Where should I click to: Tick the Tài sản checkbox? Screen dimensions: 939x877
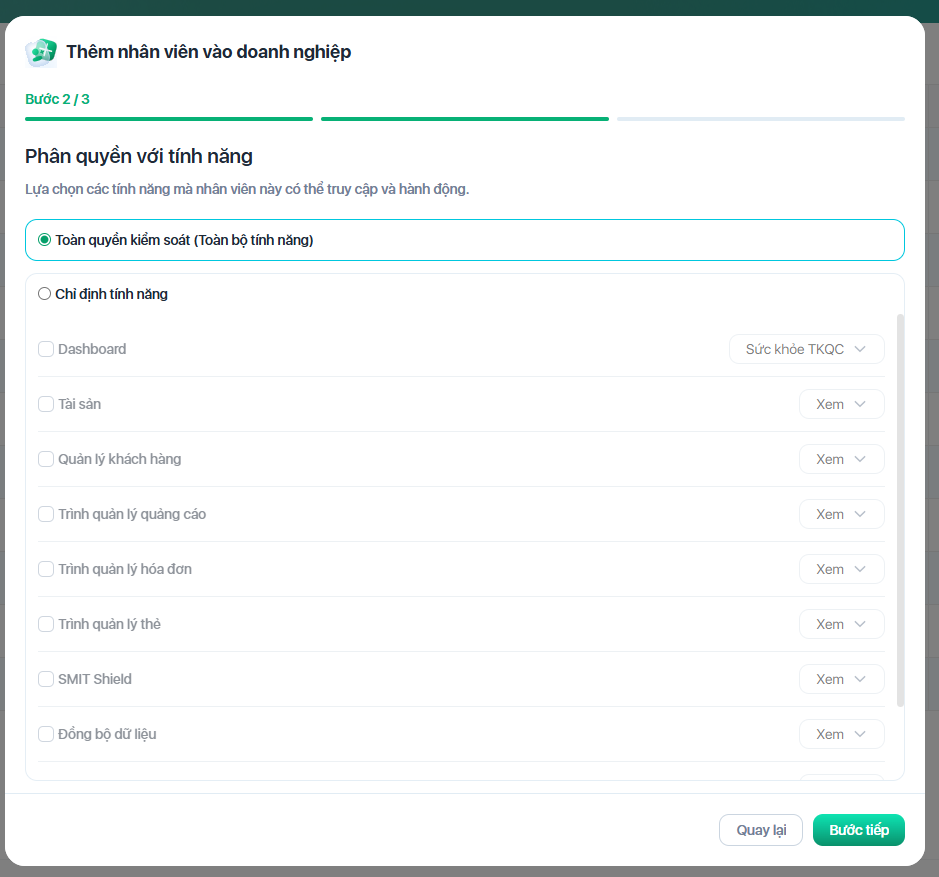click(x=46, y=404)
